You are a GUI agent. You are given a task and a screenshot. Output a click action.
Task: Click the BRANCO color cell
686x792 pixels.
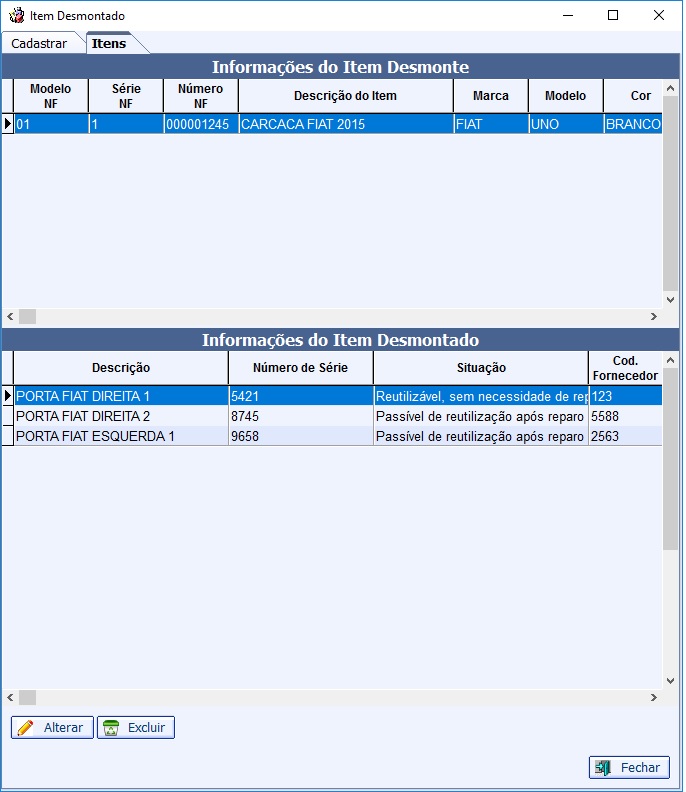pyautogui.click(x=633, y=124)
